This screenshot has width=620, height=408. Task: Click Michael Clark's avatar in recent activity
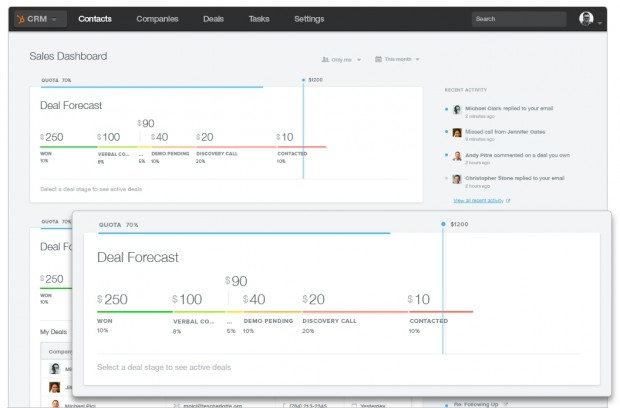pos(457,110)
